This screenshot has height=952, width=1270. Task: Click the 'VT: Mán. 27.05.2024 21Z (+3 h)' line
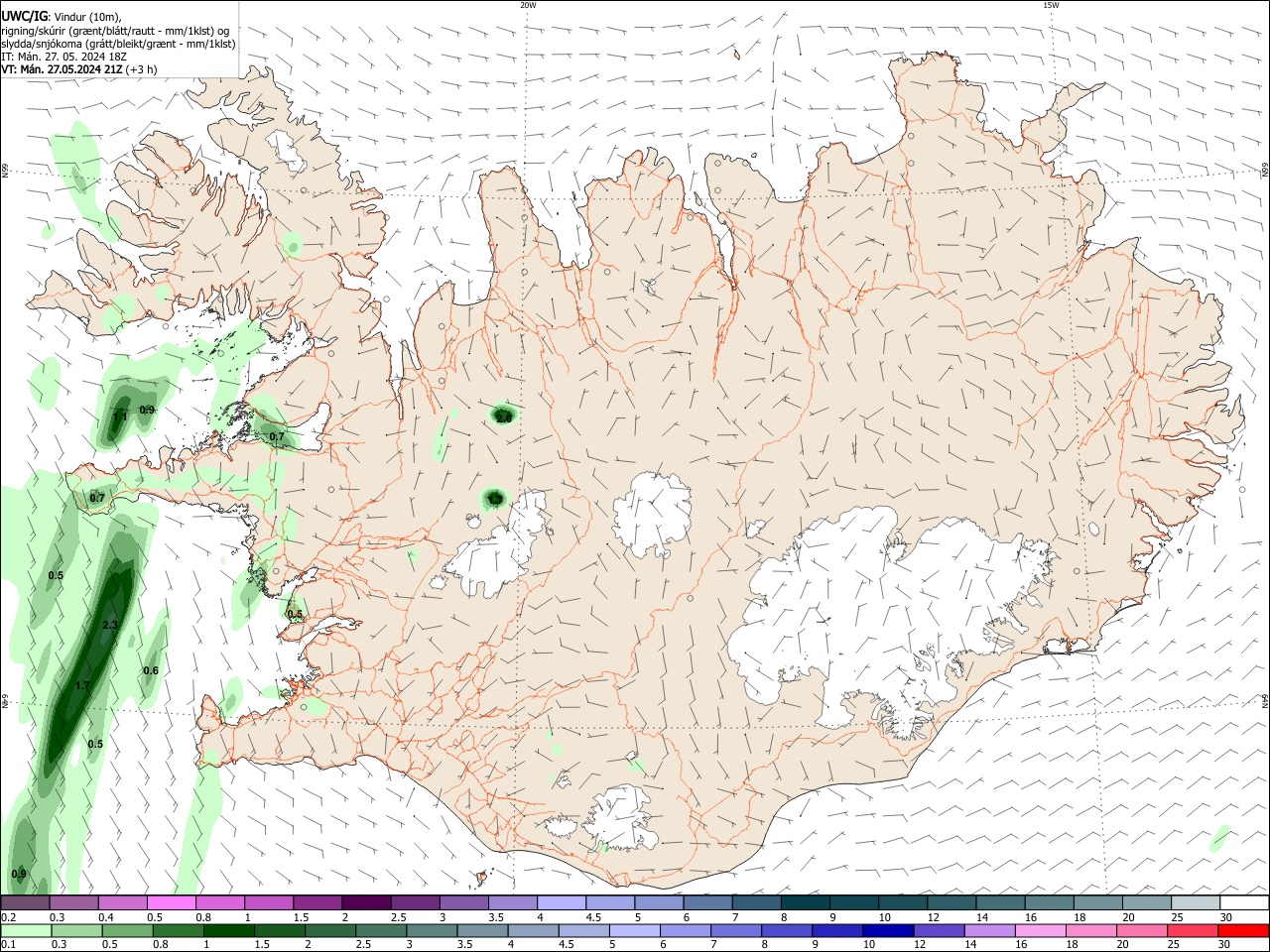(78, 69)
